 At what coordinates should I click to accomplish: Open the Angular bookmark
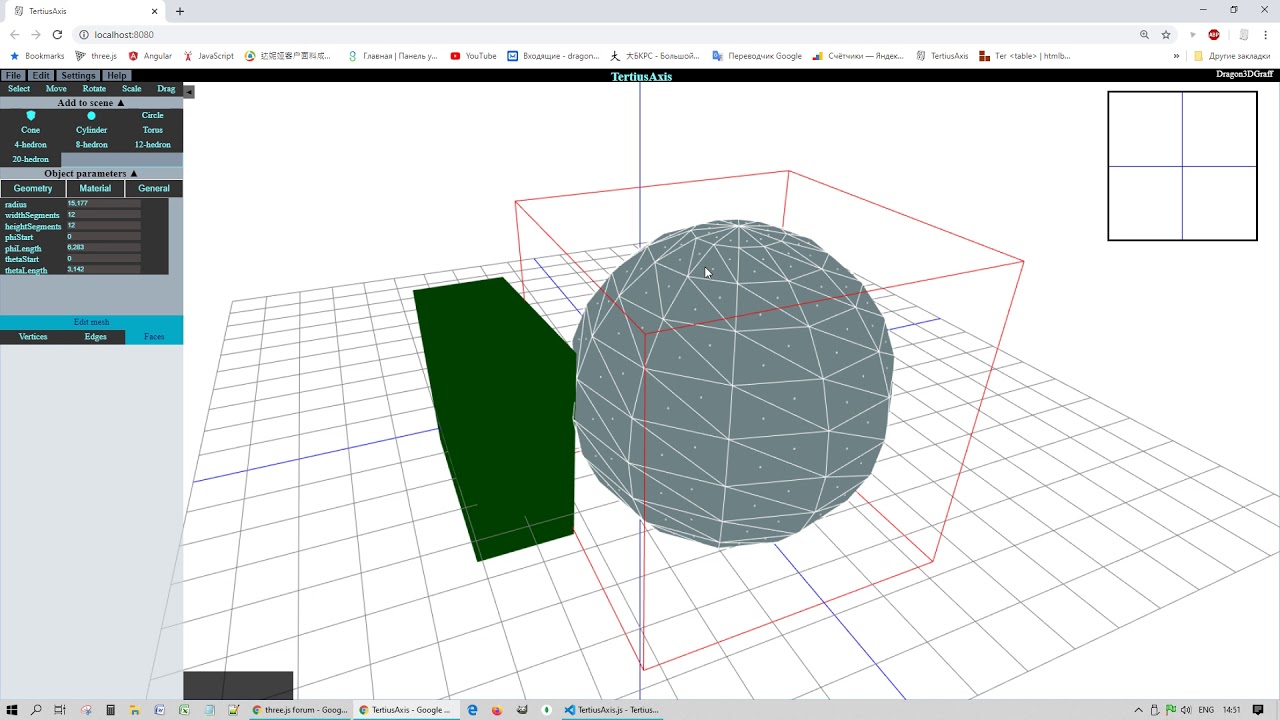point(150,56)
